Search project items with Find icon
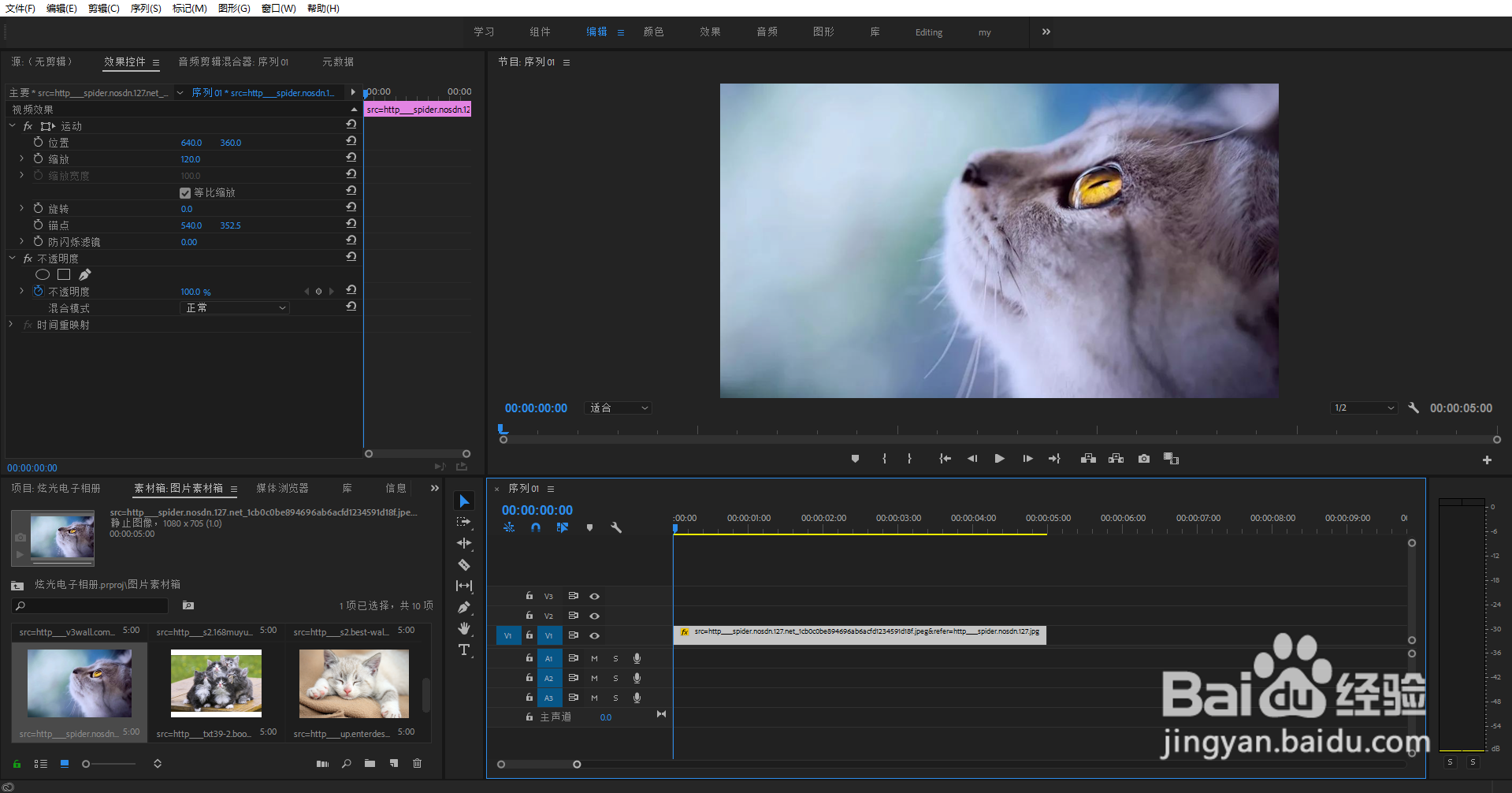The height and width of the screenshot is (793, 1512). point(346,763)
